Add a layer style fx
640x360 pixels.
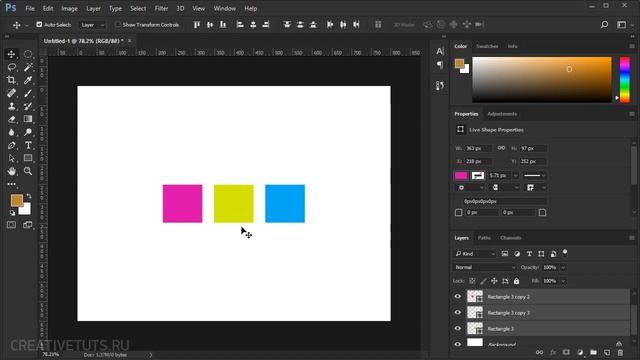553,352
